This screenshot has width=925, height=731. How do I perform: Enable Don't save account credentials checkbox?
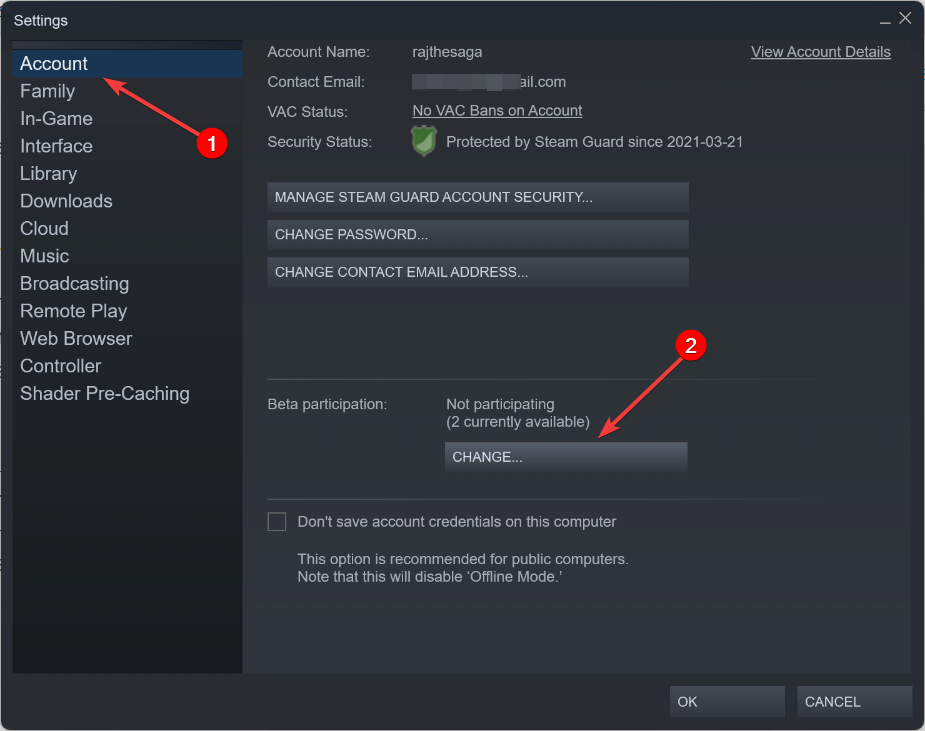[277, 522]
